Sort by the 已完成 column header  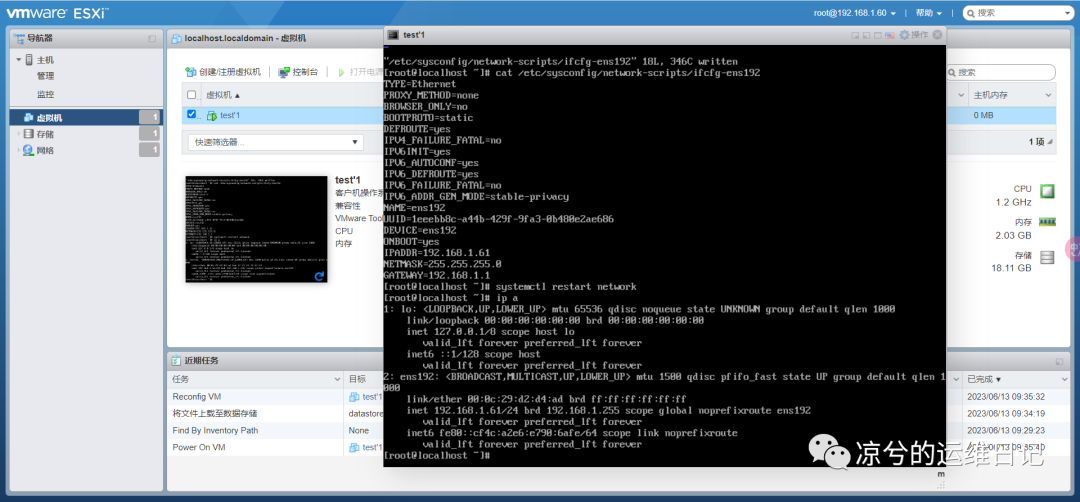click(x=984, y=379)
